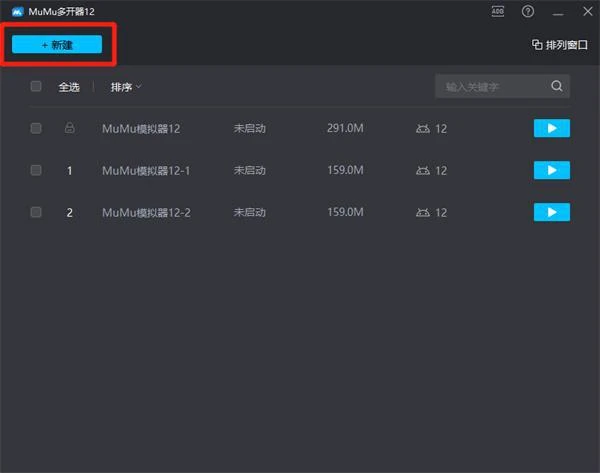Image resolution: width=600 pixels, height=473 pixels.
Task: Check the box for MuMu模拟器12
Action: point(36,128)
